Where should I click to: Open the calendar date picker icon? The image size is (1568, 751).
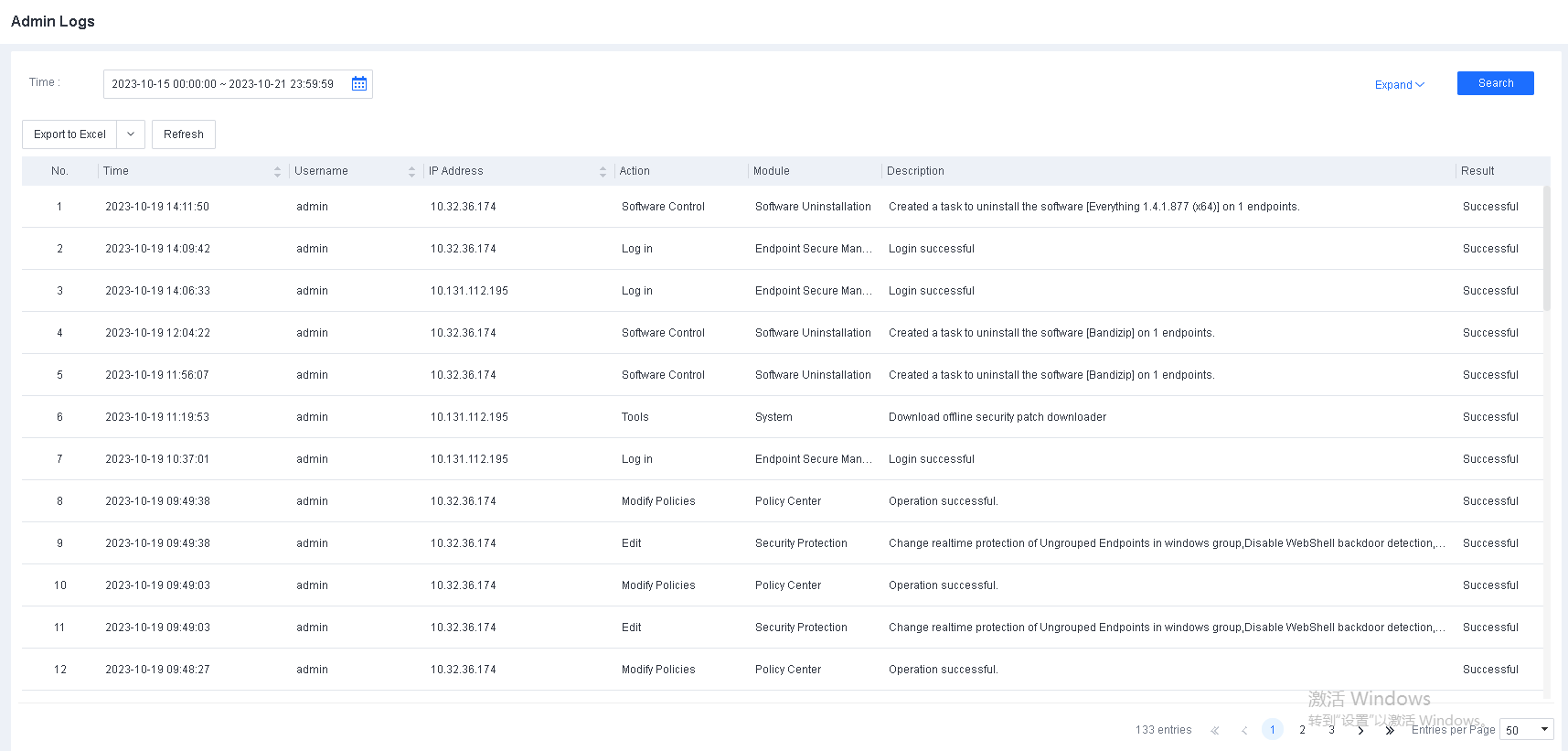[x=359, y=84]
